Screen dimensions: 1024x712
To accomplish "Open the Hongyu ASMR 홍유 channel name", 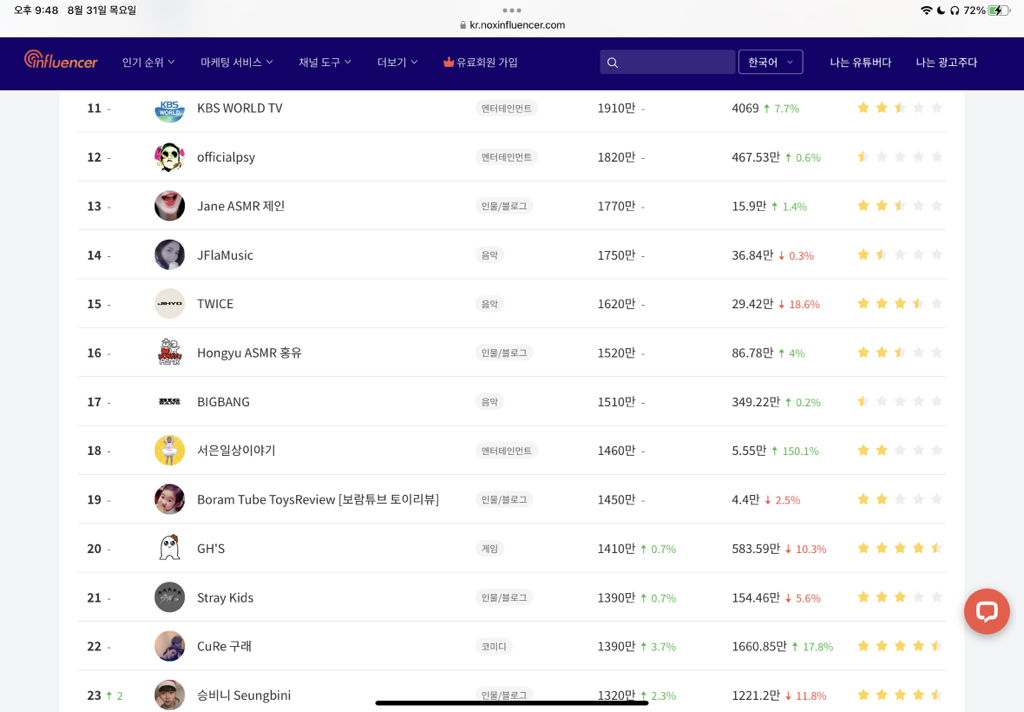I will [x=249, y=353].
